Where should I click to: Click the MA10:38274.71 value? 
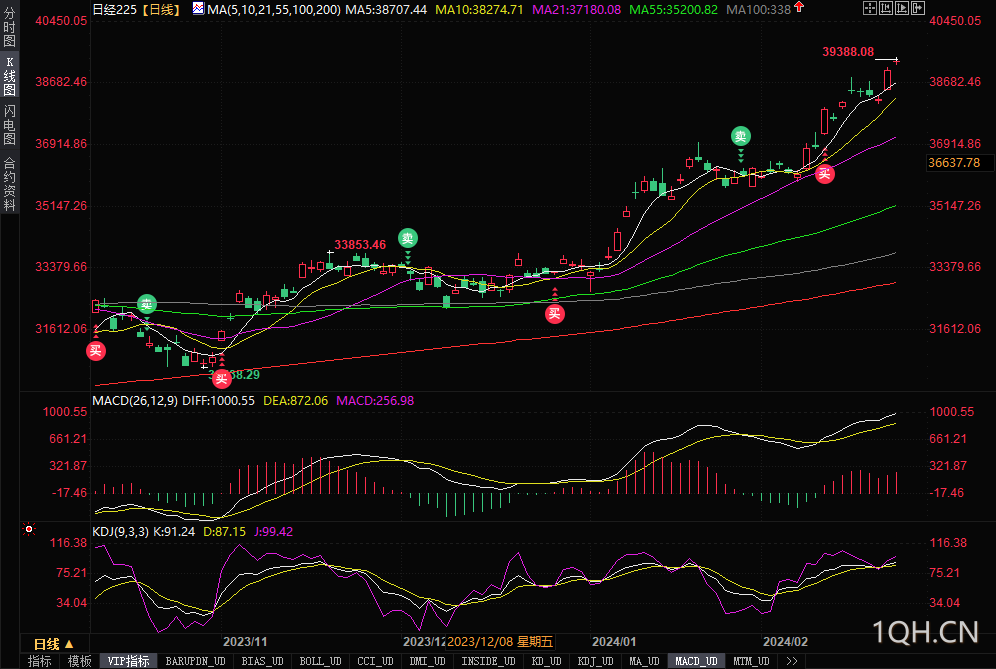[x=480, y=10]
